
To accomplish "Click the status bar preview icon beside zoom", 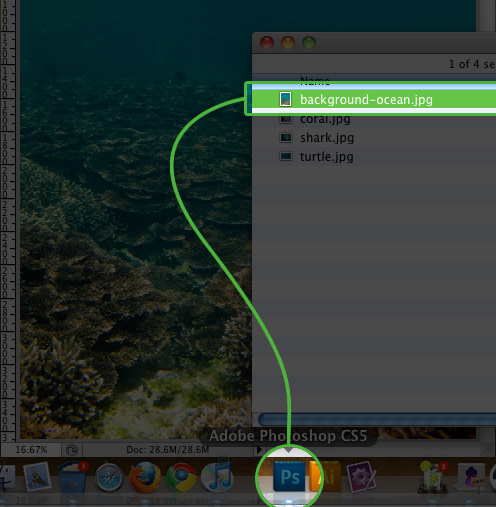I will pos(72,450).
